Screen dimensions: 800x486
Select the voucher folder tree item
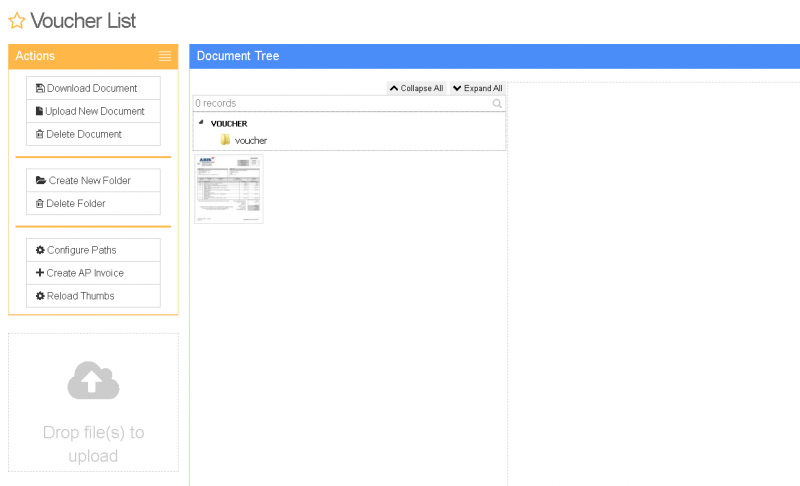pos(251,140)
